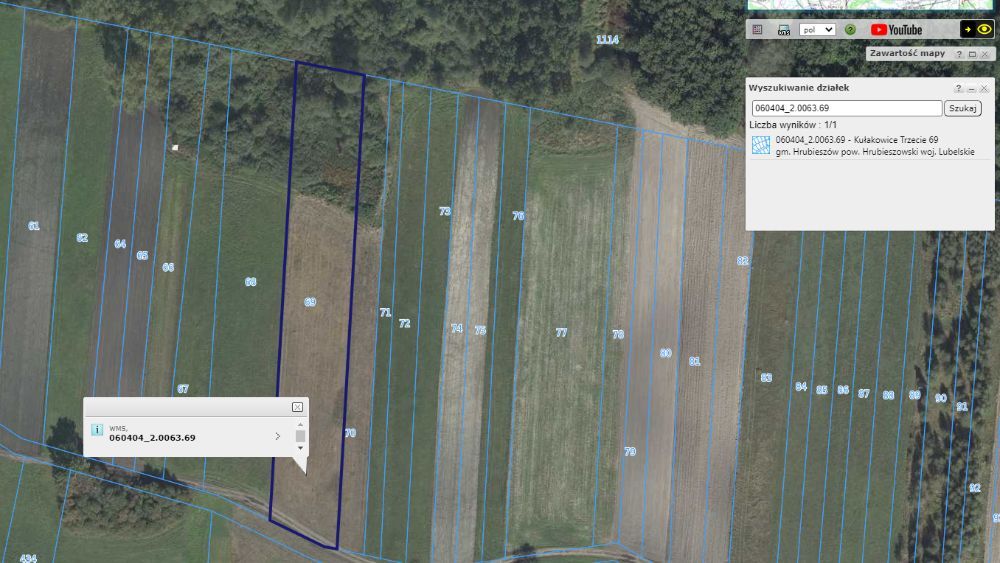Open the YouTube link in the toolbar
This screenshot has height=563, width=1000.
(896, 29)
